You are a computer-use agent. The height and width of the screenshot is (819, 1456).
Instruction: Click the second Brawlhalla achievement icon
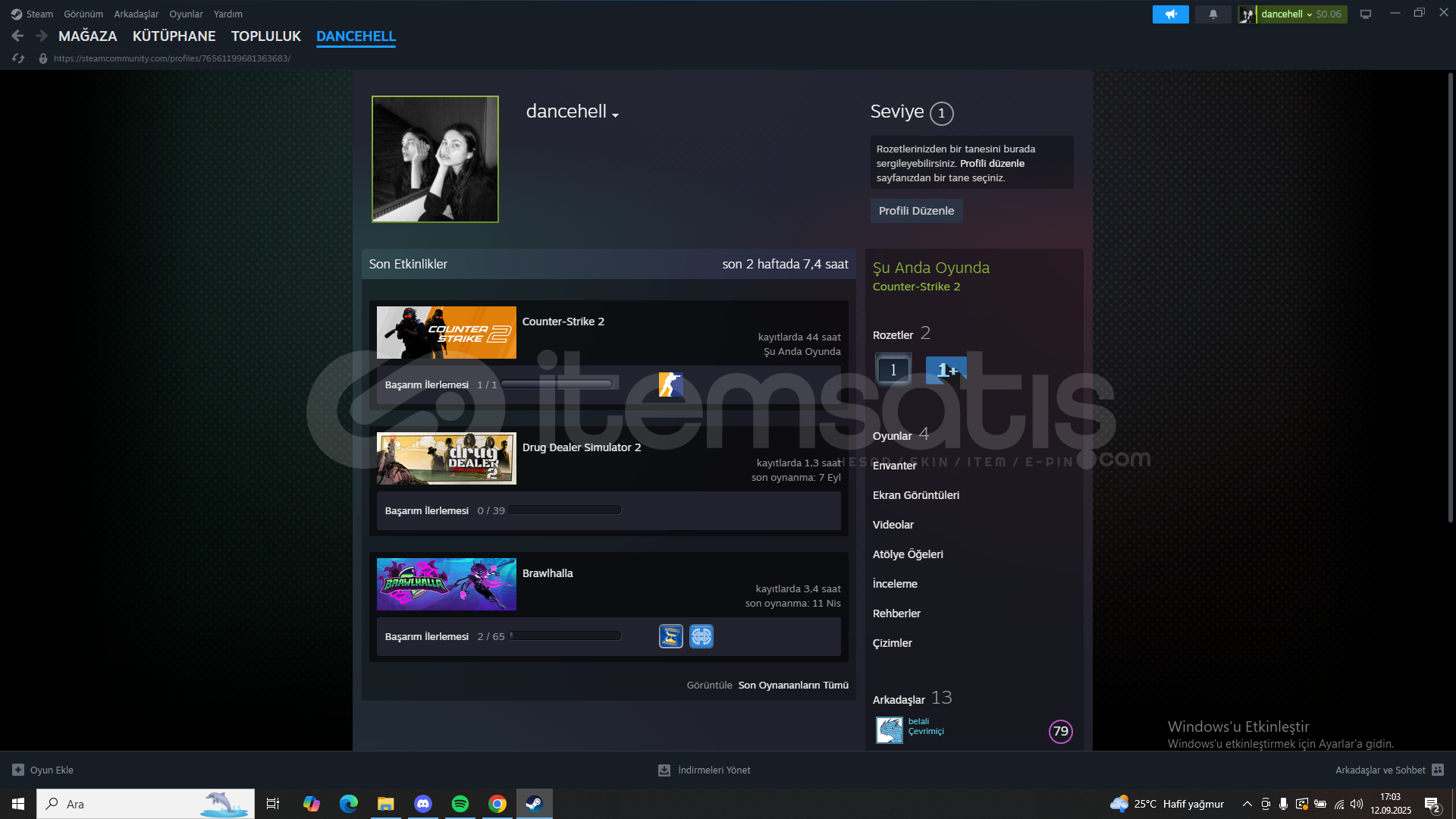701,636
